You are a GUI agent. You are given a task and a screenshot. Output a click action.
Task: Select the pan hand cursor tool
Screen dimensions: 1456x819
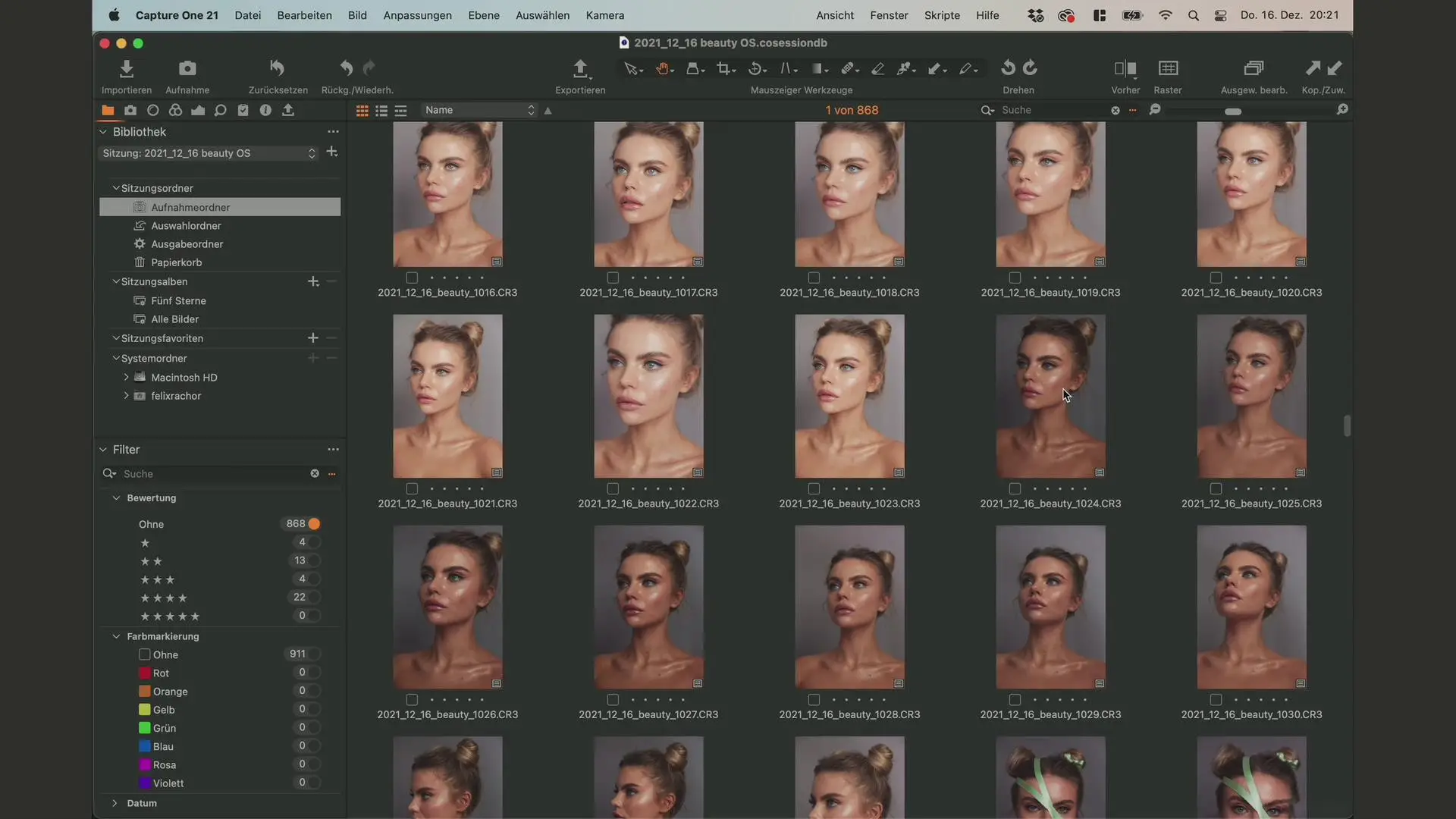pos(664,68)
